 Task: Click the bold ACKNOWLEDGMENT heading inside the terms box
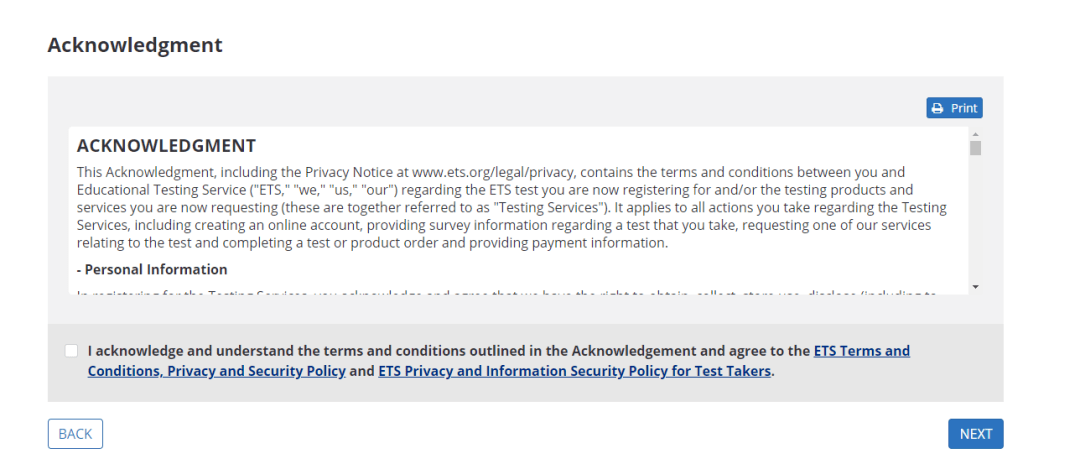point(166,146)
